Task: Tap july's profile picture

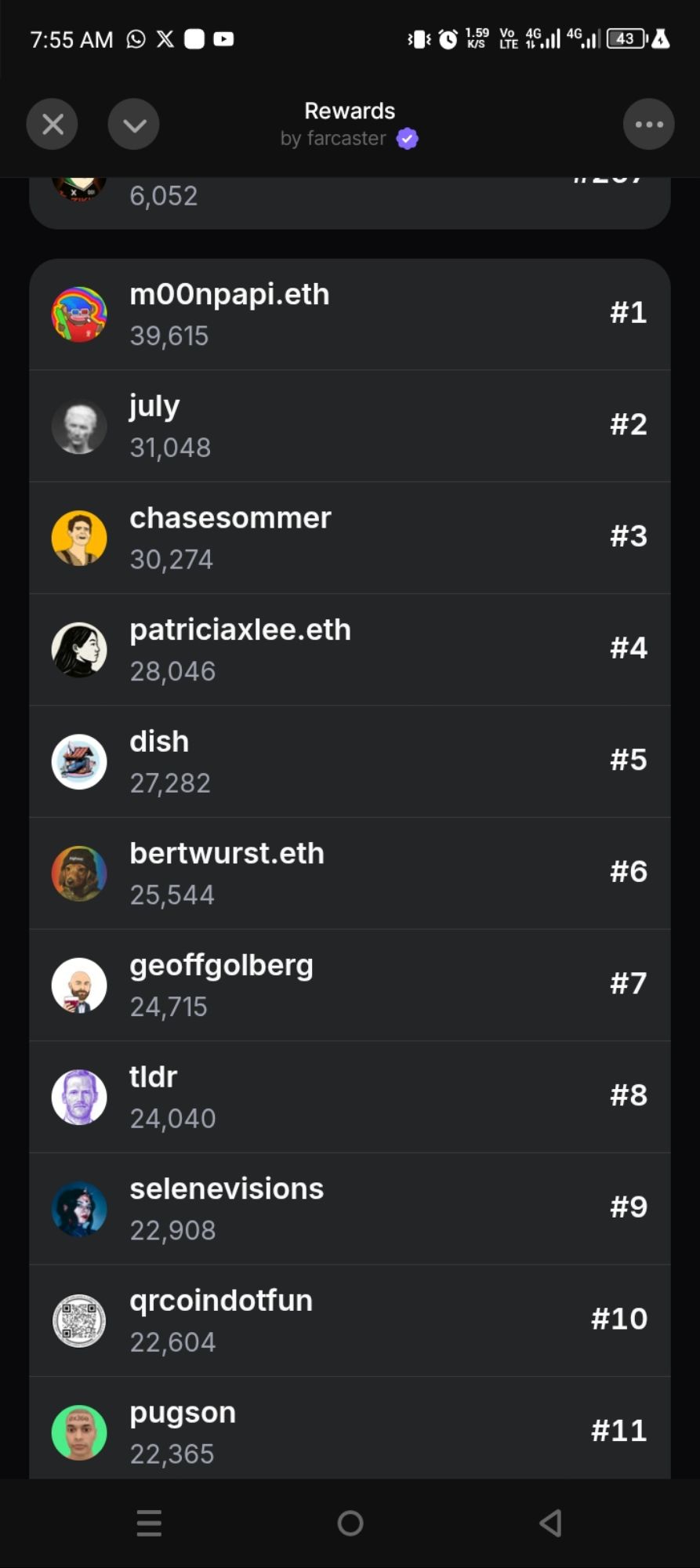Action: [79, 426]
